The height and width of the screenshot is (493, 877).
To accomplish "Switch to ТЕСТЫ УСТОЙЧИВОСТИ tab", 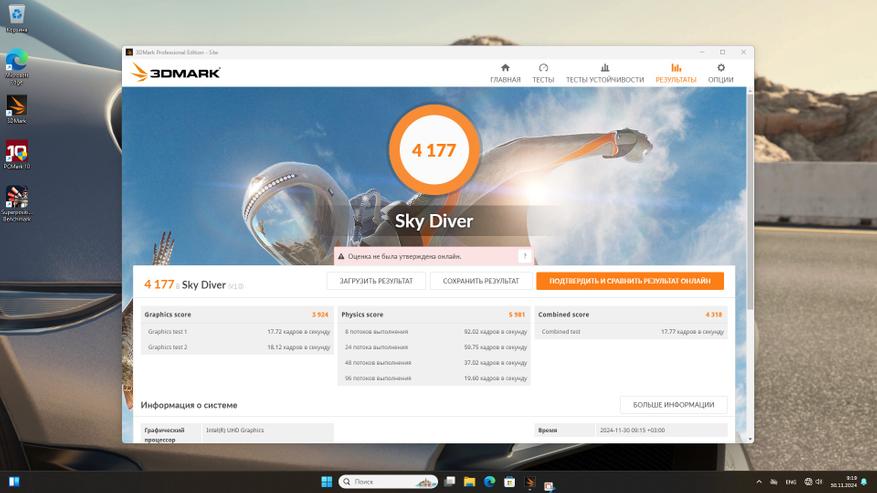I will [x=605, y=73].
